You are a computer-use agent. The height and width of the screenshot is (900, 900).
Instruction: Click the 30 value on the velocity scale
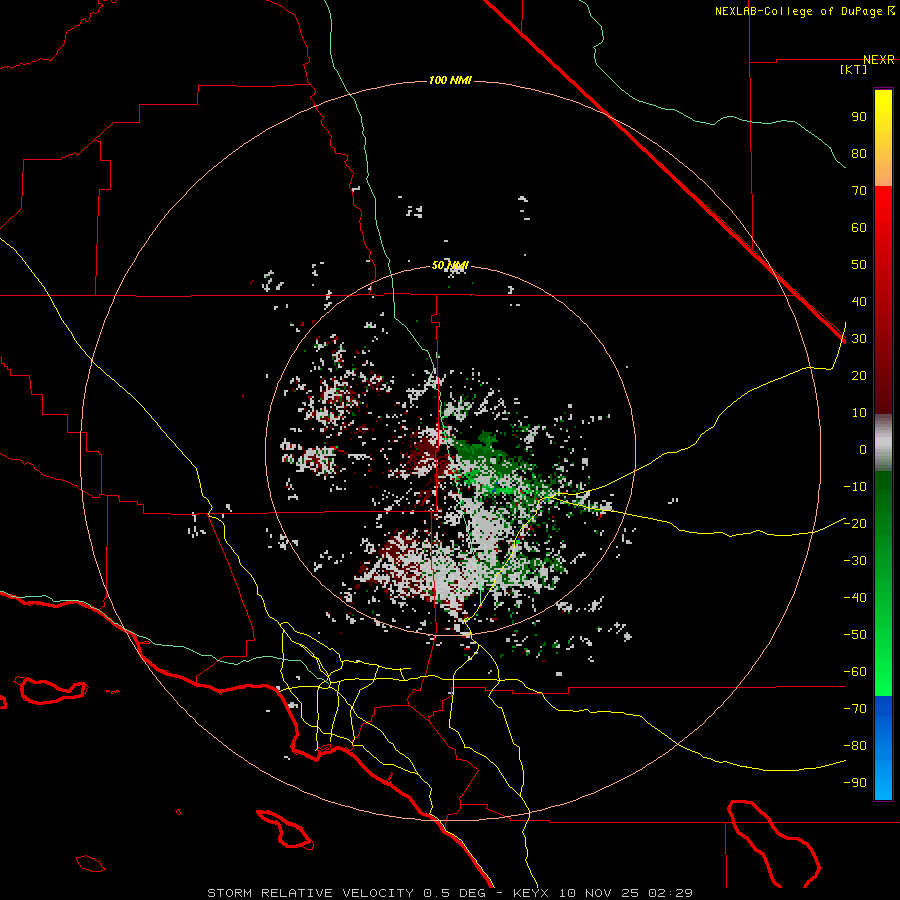click(859, 339)
